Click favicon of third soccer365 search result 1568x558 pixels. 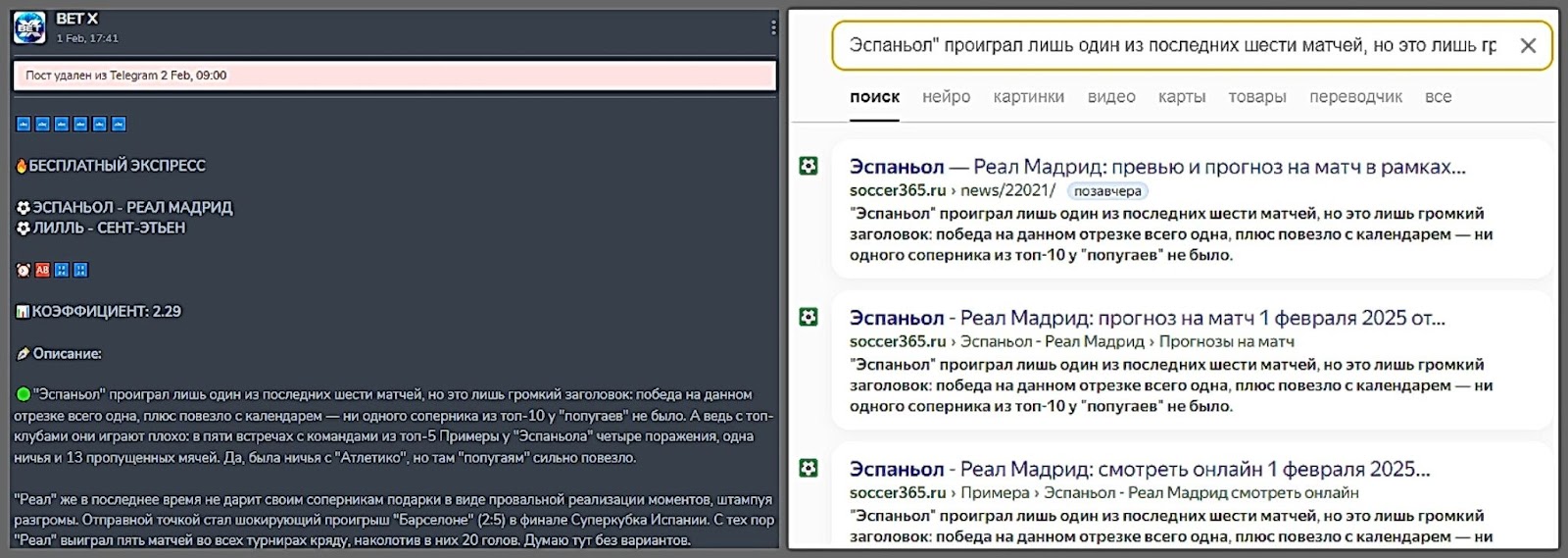tap(808, 469)
